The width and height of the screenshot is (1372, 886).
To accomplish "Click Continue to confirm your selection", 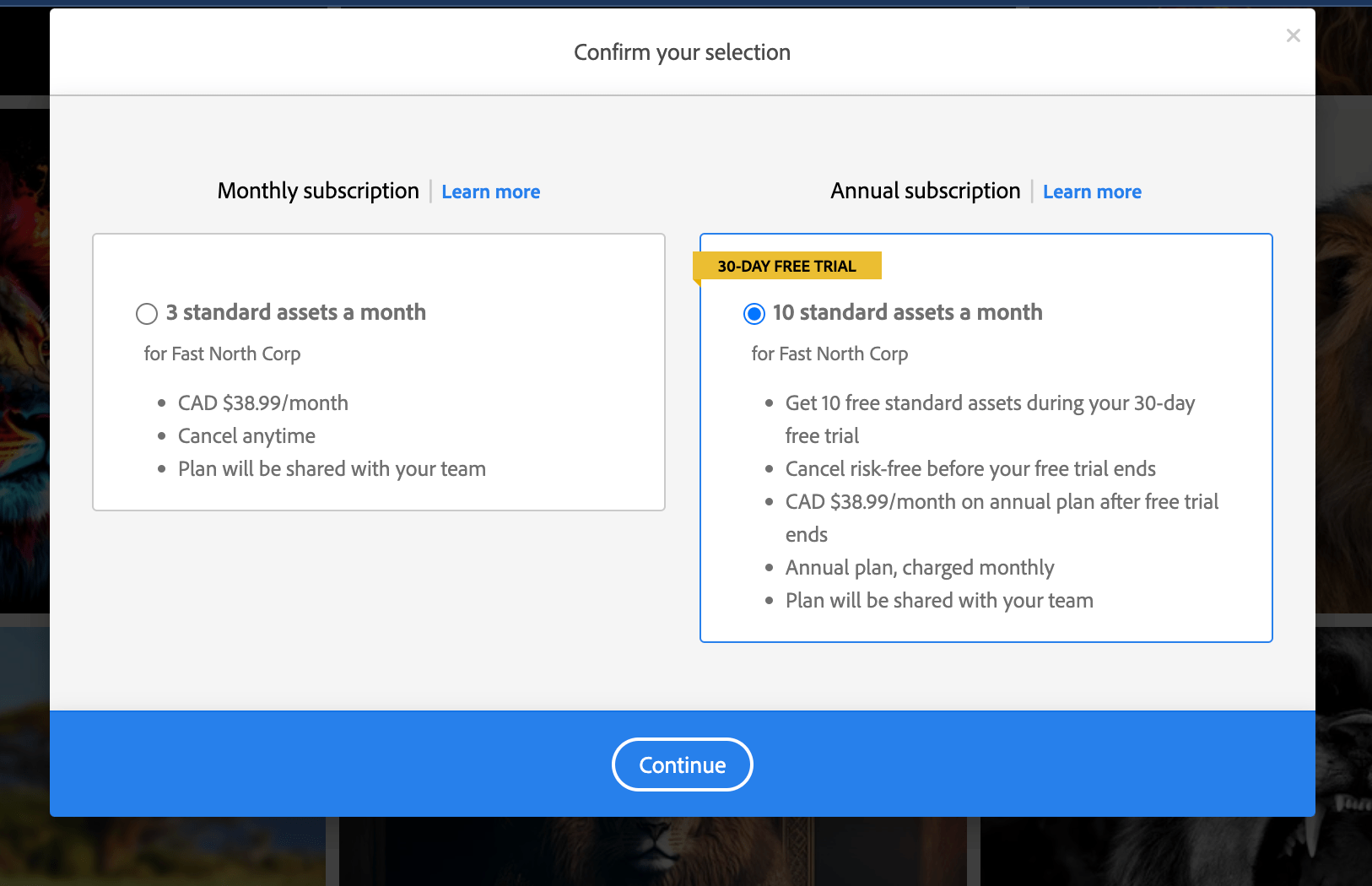I will point(682,764).
